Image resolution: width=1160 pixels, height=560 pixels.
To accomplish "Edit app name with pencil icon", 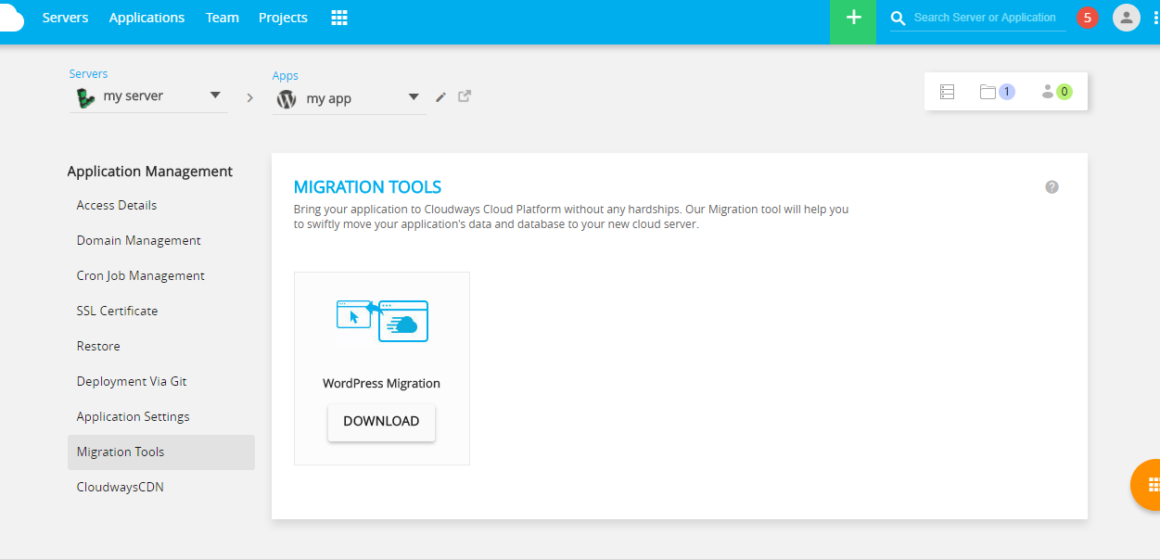I will tap(441, 97).
